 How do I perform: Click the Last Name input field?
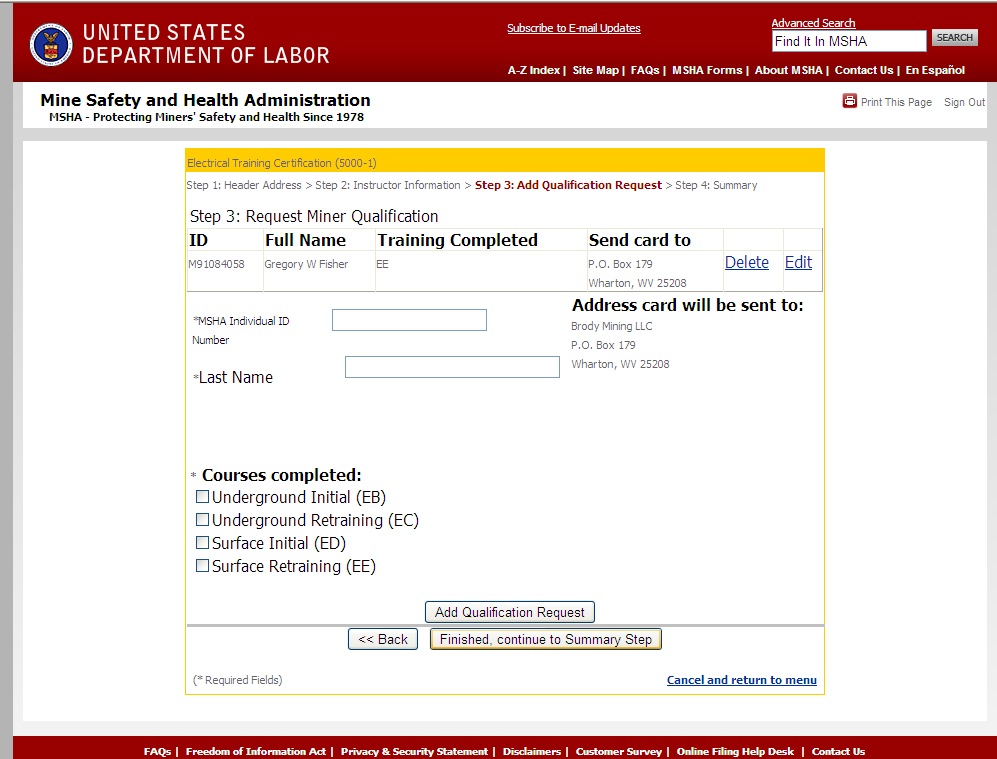pyautogui.click(x=452, y=367)
